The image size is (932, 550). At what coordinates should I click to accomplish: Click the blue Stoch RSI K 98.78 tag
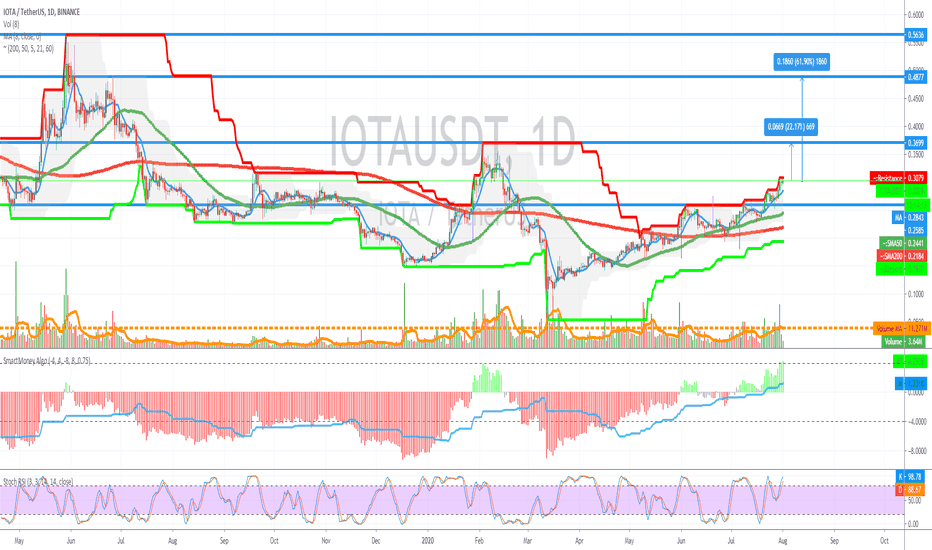910,477
